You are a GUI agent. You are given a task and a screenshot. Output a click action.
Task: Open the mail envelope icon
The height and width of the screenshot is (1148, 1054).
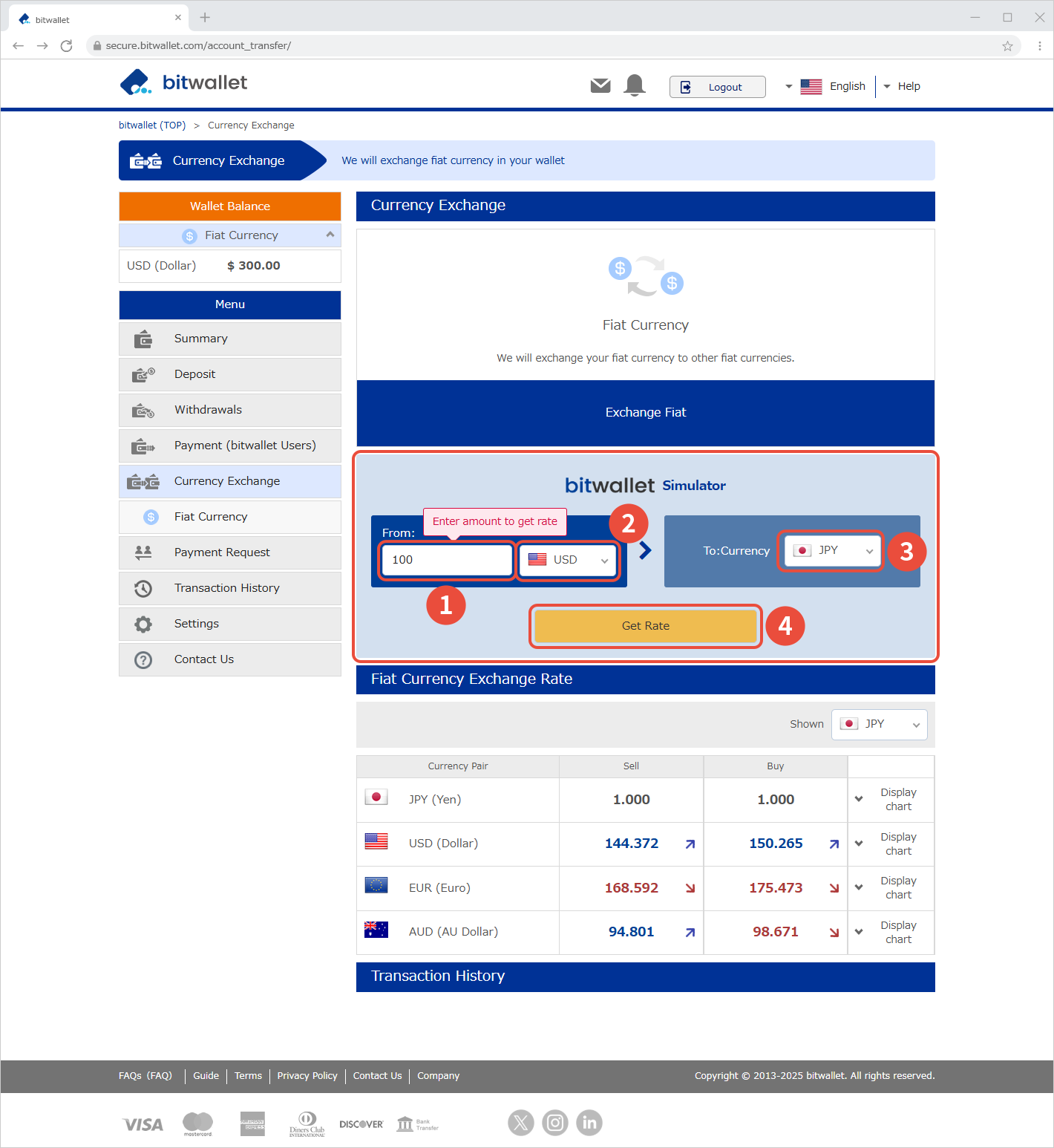(600, 86)
